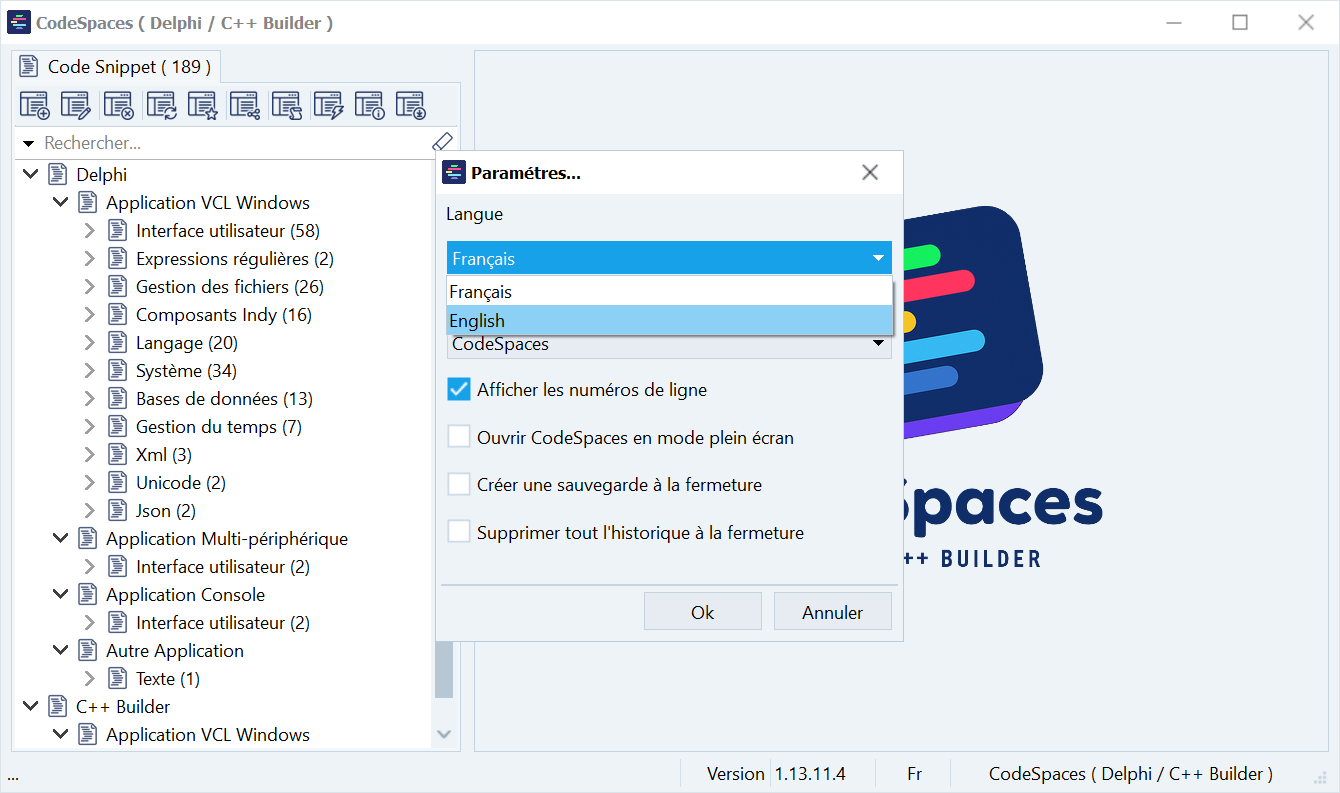Viewport: 1340px width, 793px height.
Task: Clear the search with the eraser icon
Action: (x=442, y=143)
